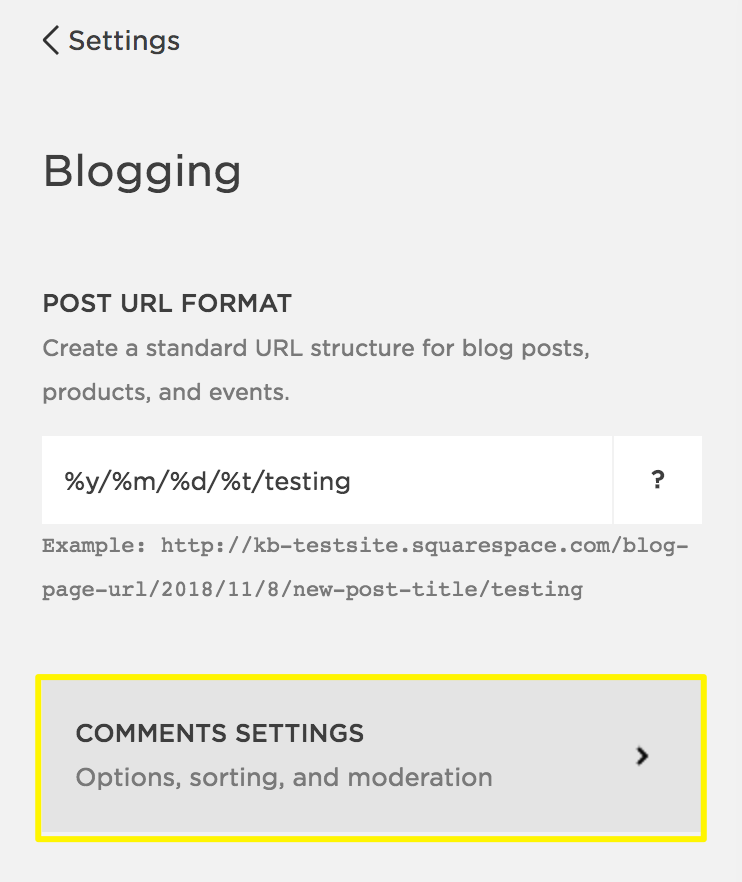The height and width of the screenshot is (882, 742).
Task: Place cursor after 'testing' in URL field
Action: click(x=353, y=481)
